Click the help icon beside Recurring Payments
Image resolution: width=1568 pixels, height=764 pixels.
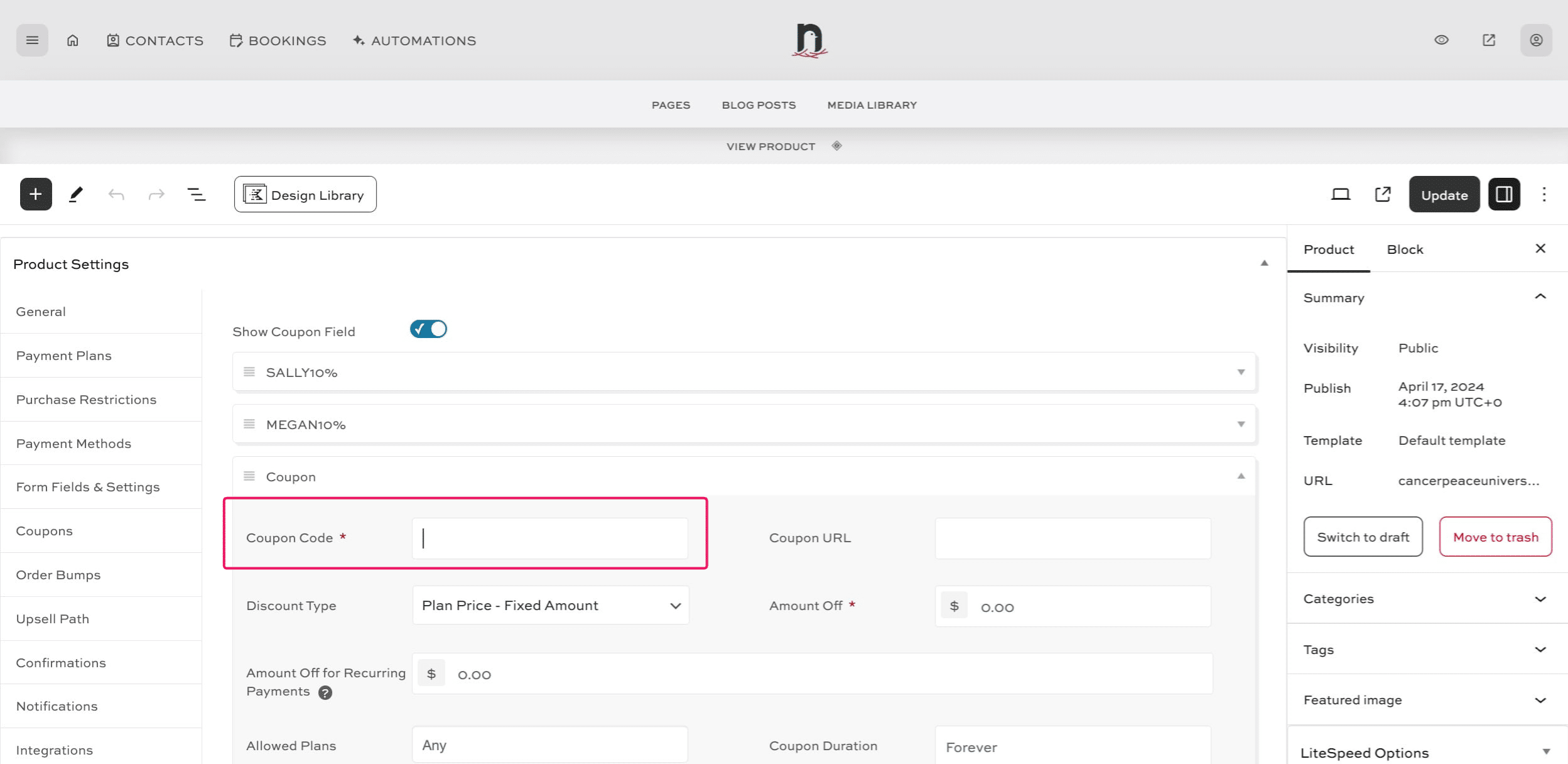tap(325, 692)
